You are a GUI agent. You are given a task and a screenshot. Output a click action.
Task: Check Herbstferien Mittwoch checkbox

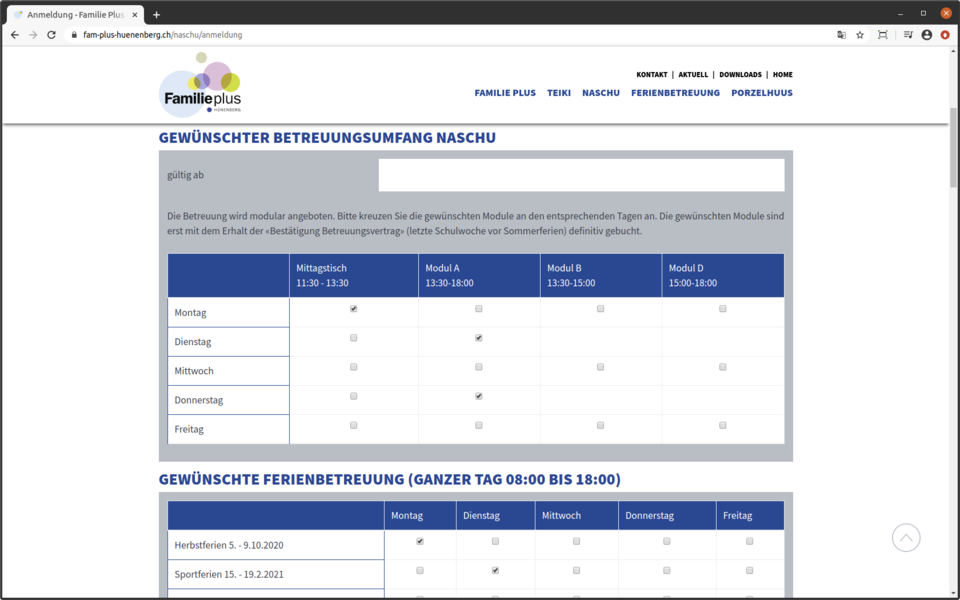(x=577, y=541)
